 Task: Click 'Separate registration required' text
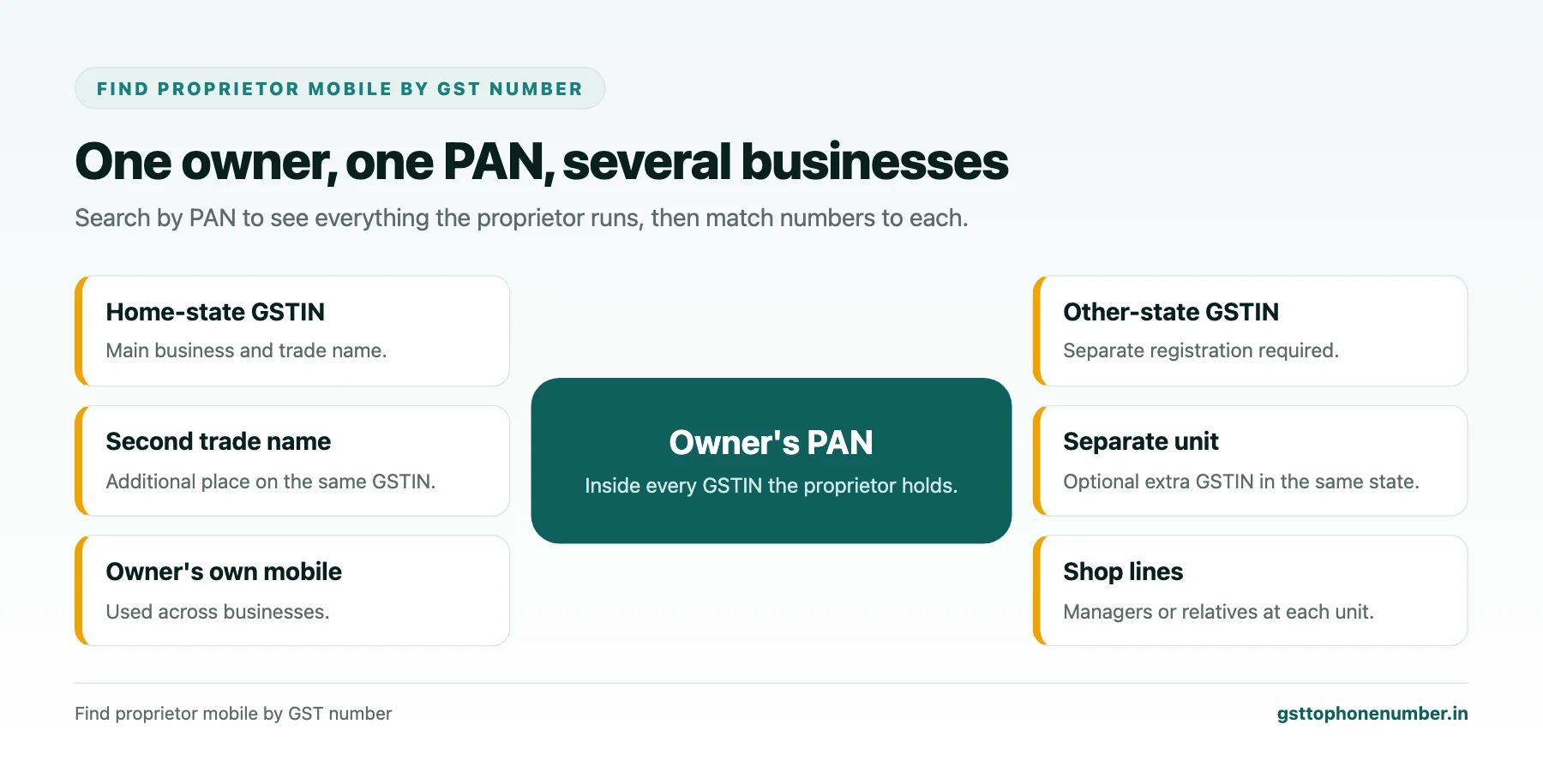1201,350
